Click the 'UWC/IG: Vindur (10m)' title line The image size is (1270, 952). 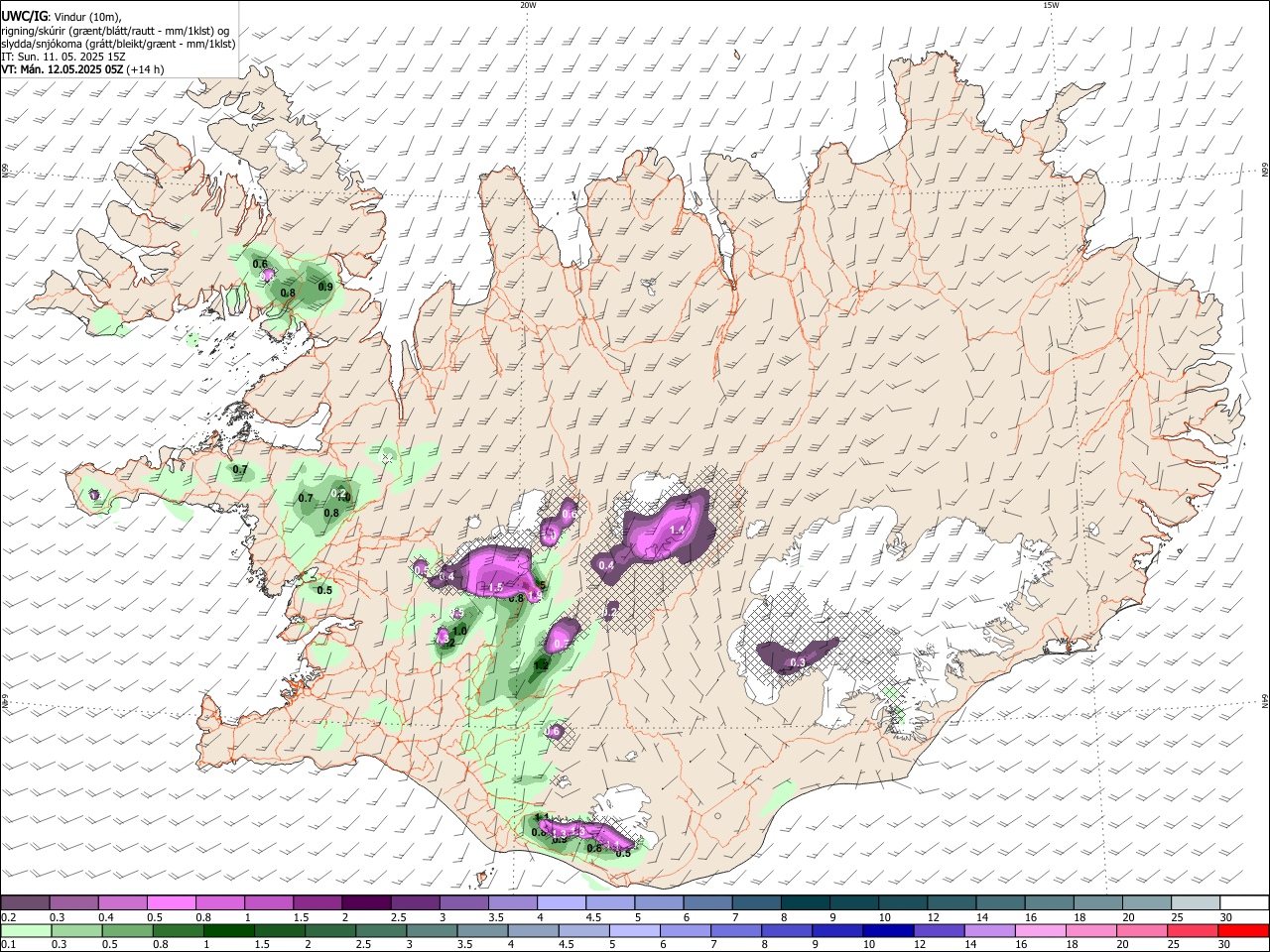pyautogui.click(x=62, y=17)
